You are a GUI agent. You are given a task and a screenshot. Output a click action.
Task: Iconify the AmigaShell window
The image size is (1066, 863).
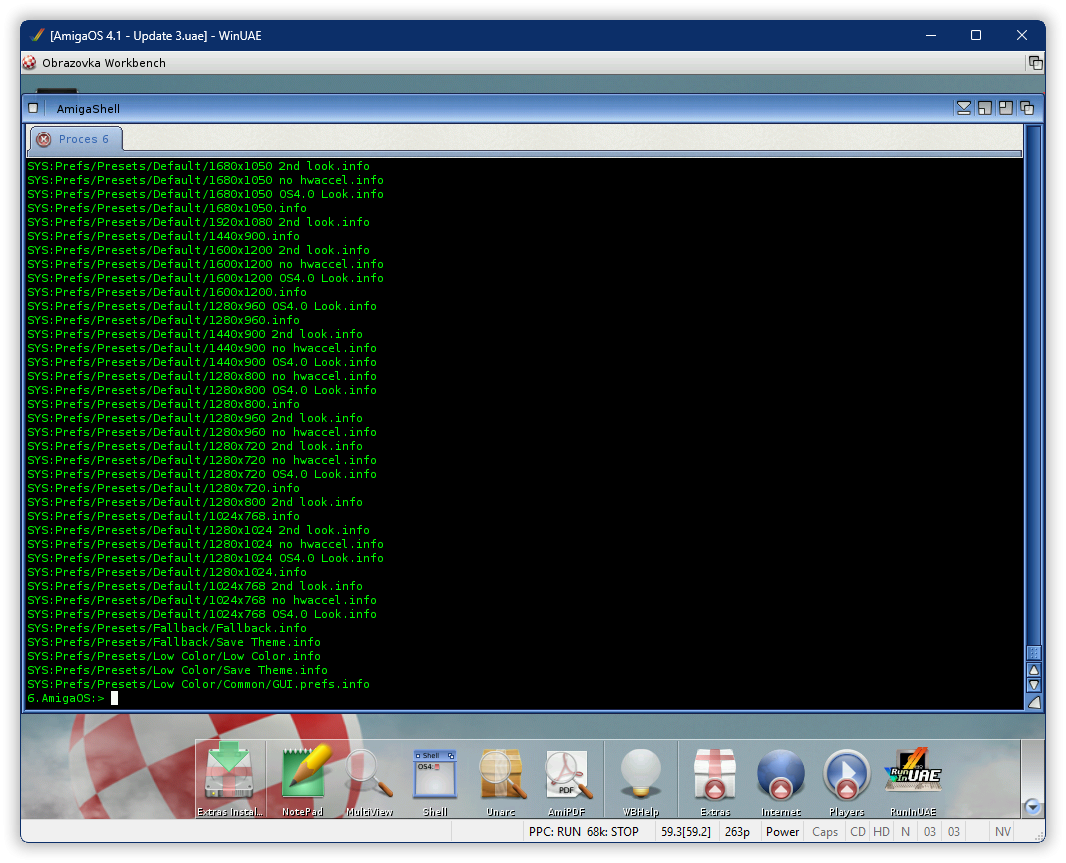(x=963, y=108)
